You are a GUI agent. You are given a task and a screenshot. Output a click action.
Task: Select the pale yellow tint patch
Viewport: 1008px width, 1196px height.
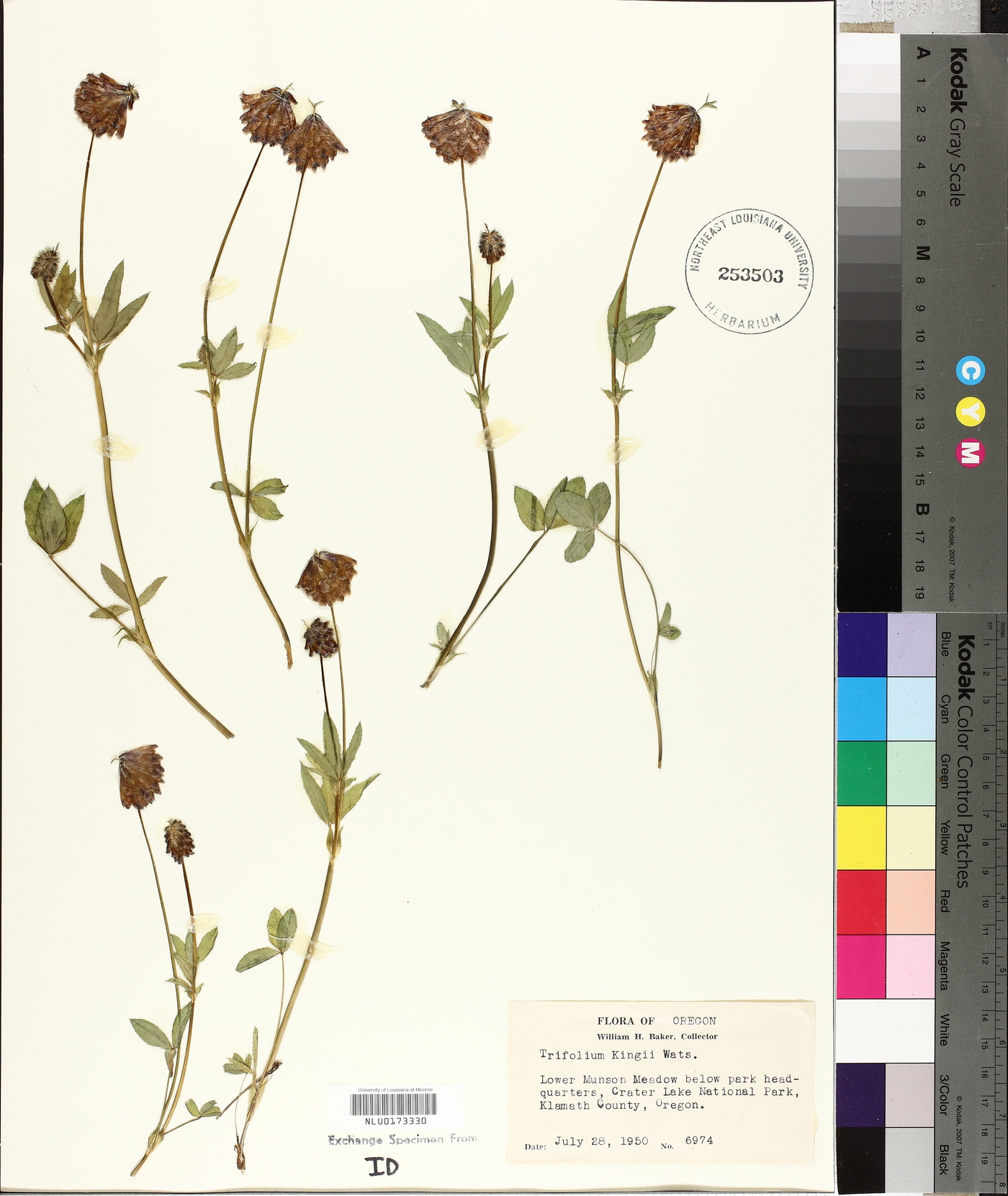pos(911,837)
